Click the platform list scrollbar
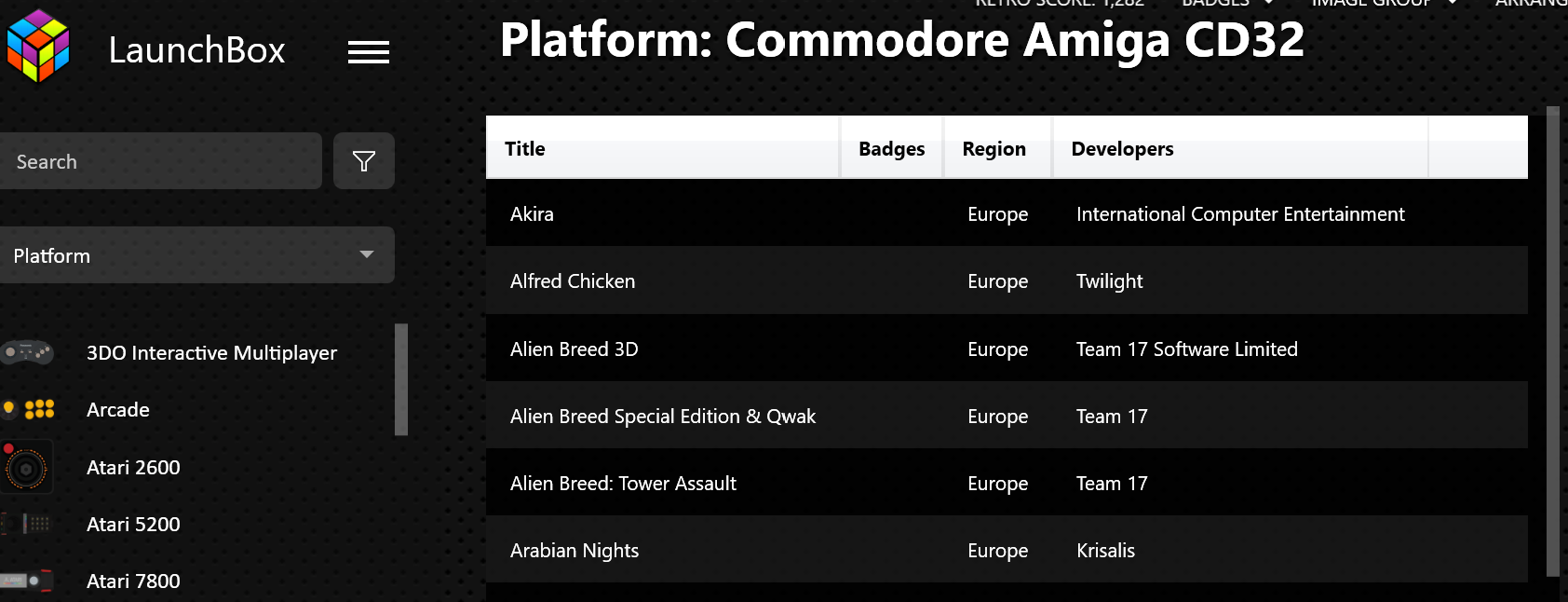Viewport: 1568px width, 602px height. click(401, 379)
